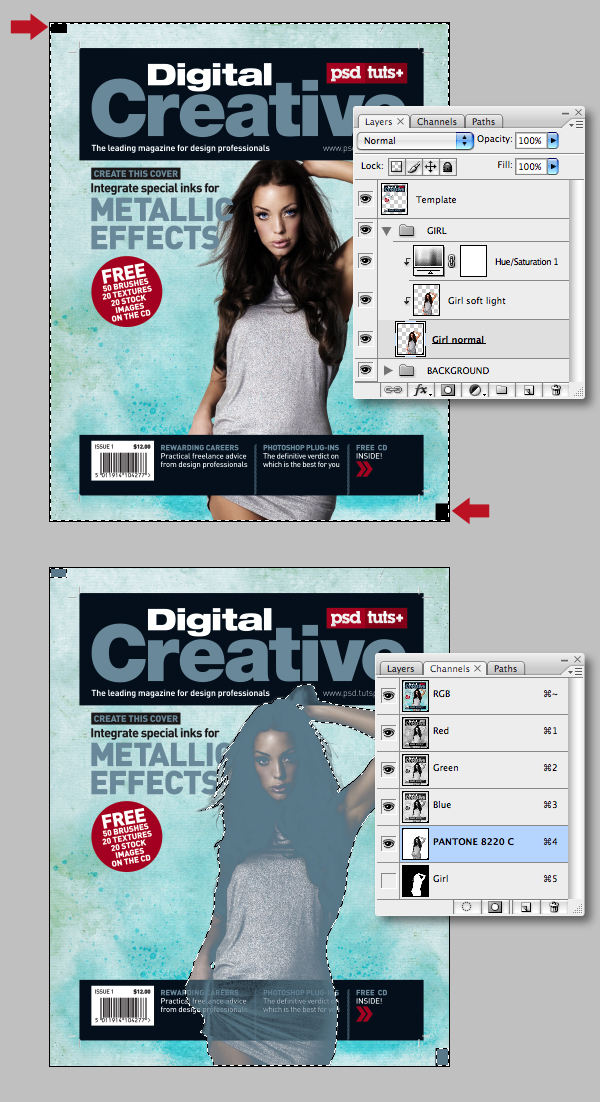This screenshot has width=600, height=1102.
Task: Select the Girl normal layer thumbnail
Action: [x=410, y=339]
